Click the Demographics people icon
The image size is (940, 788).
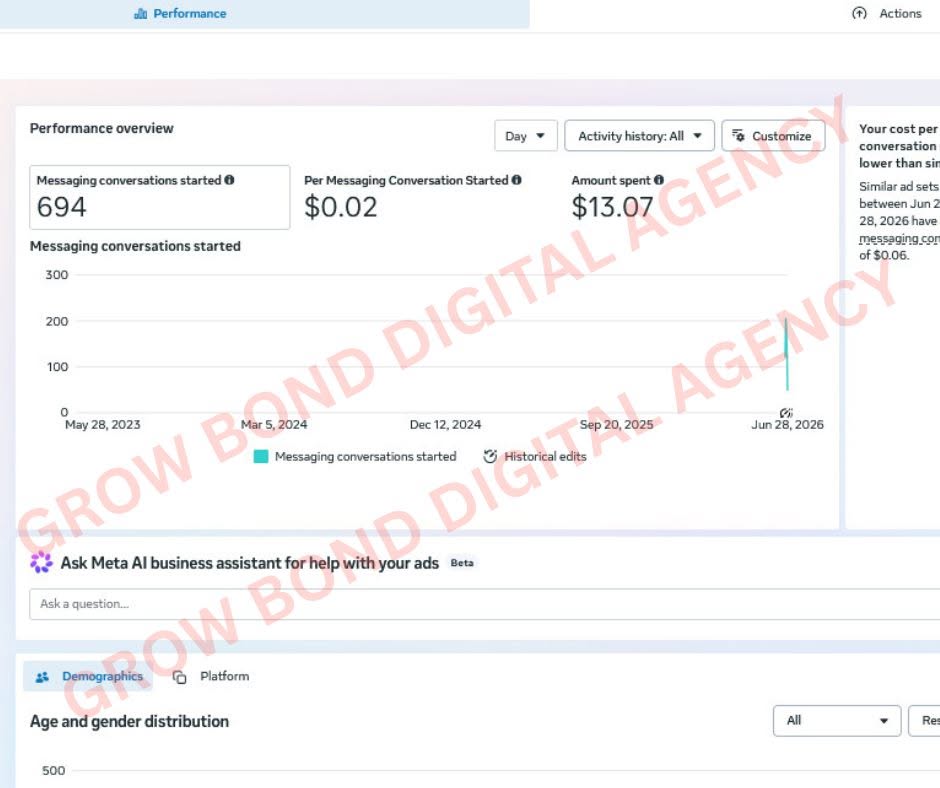tap(42, 677)
